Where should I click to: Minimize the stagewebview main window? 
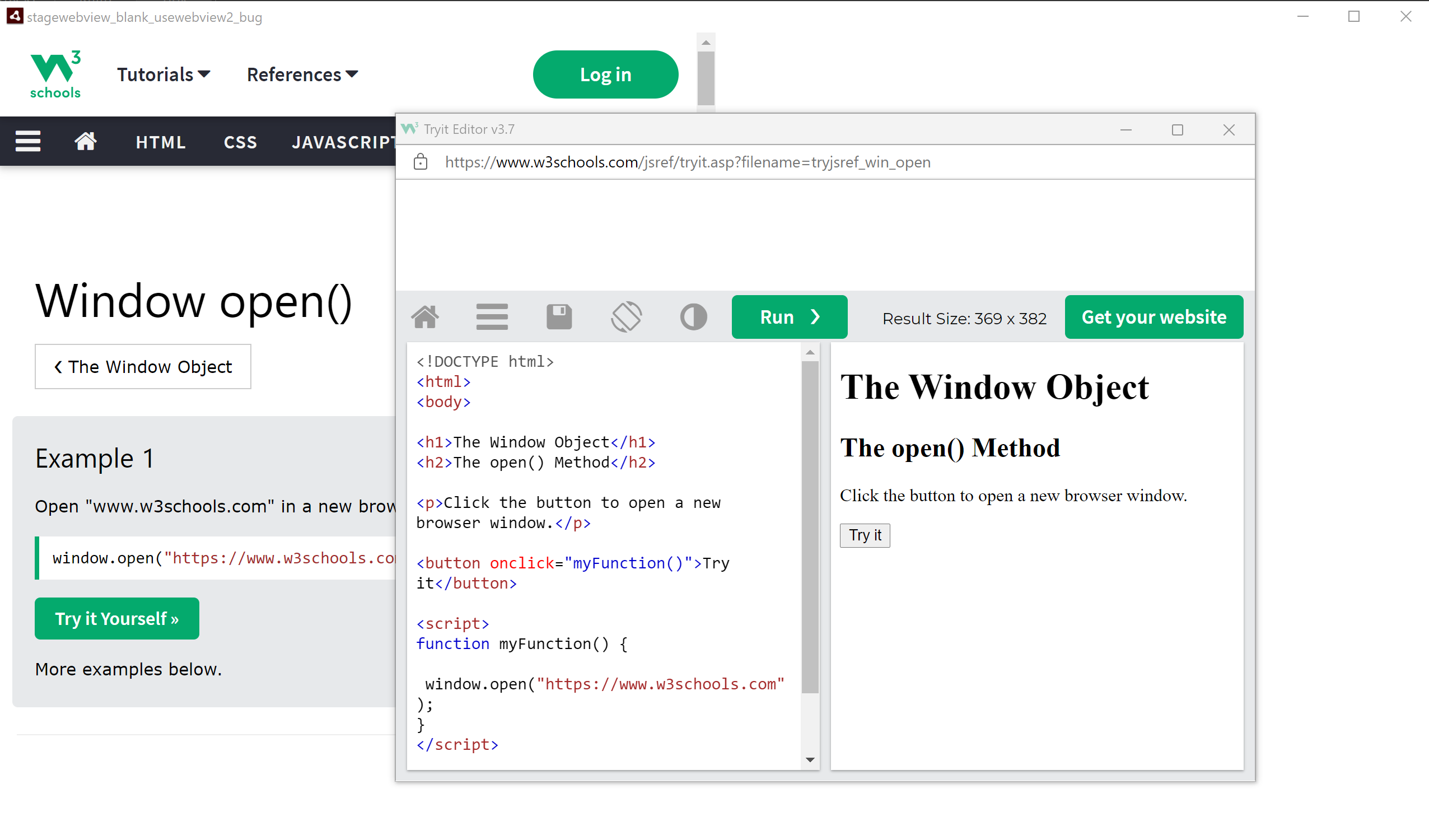(x=1302, y=16)
